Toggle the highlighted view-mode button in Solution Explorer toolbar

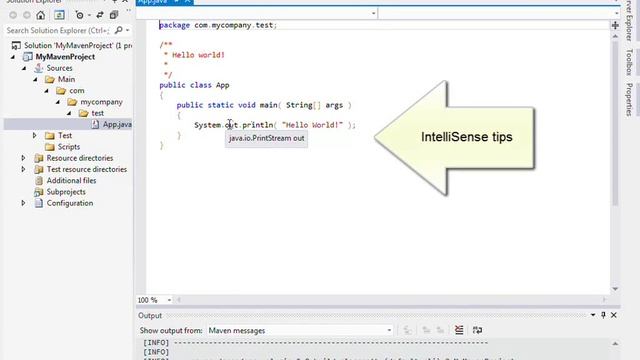[59, 16]
